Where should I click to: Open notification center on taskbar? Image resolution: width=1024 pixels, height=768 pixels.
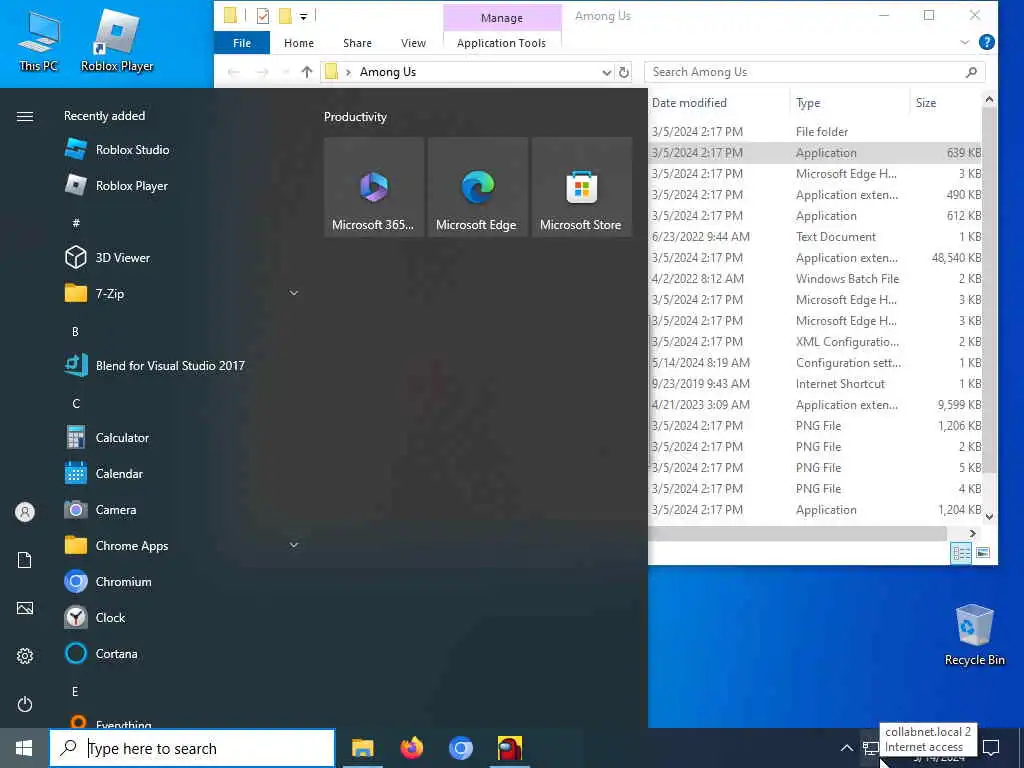pyautogui.click(x=991, y=748)
